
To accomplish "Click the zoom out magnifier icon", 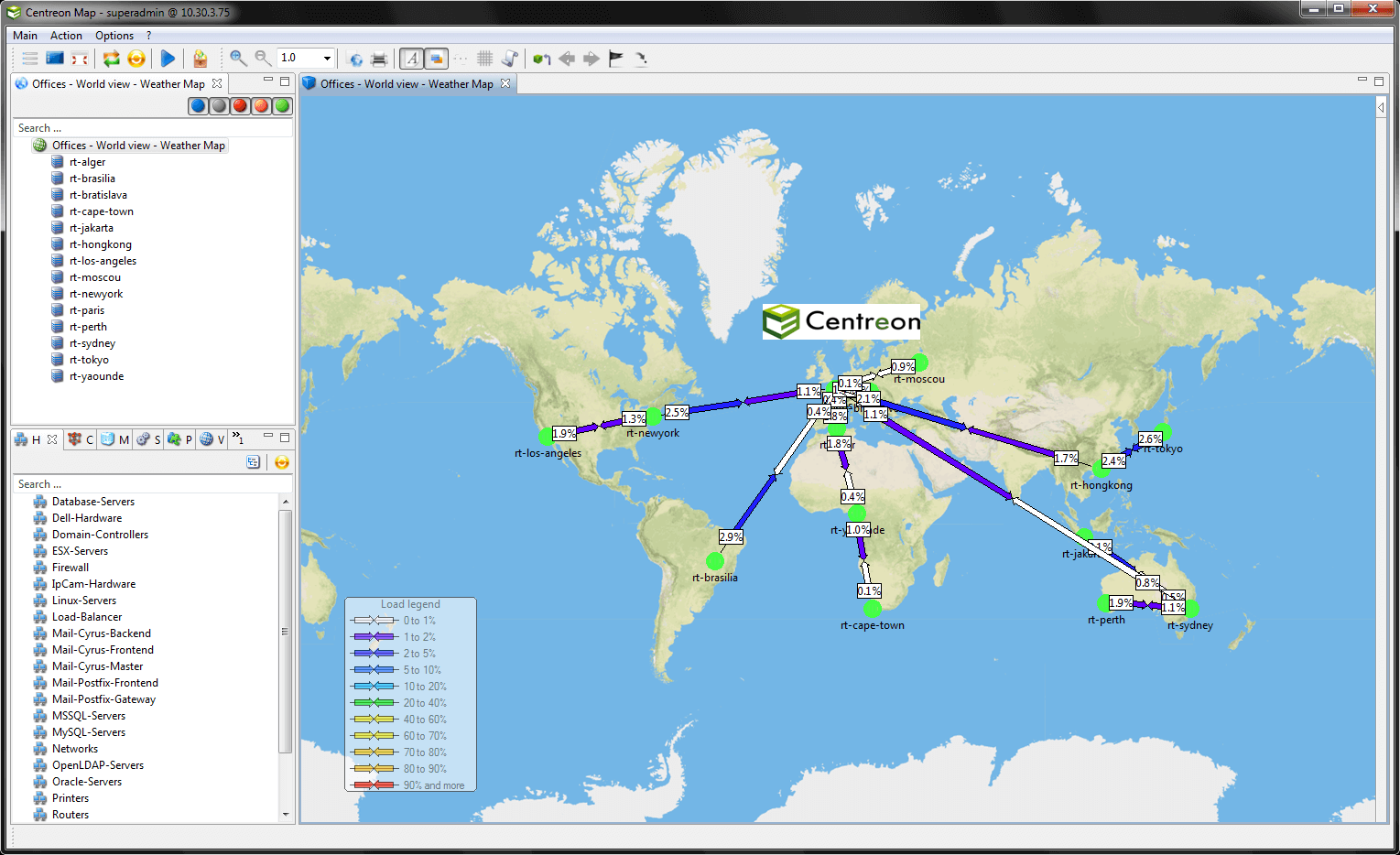I will point(260,59).
